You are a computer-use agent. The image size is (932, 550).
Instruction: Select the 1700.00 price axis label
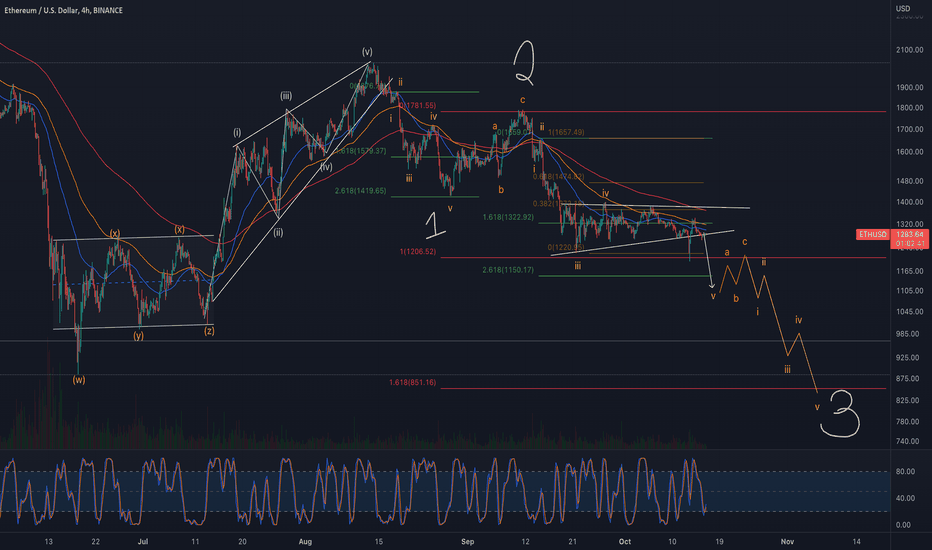909,129
